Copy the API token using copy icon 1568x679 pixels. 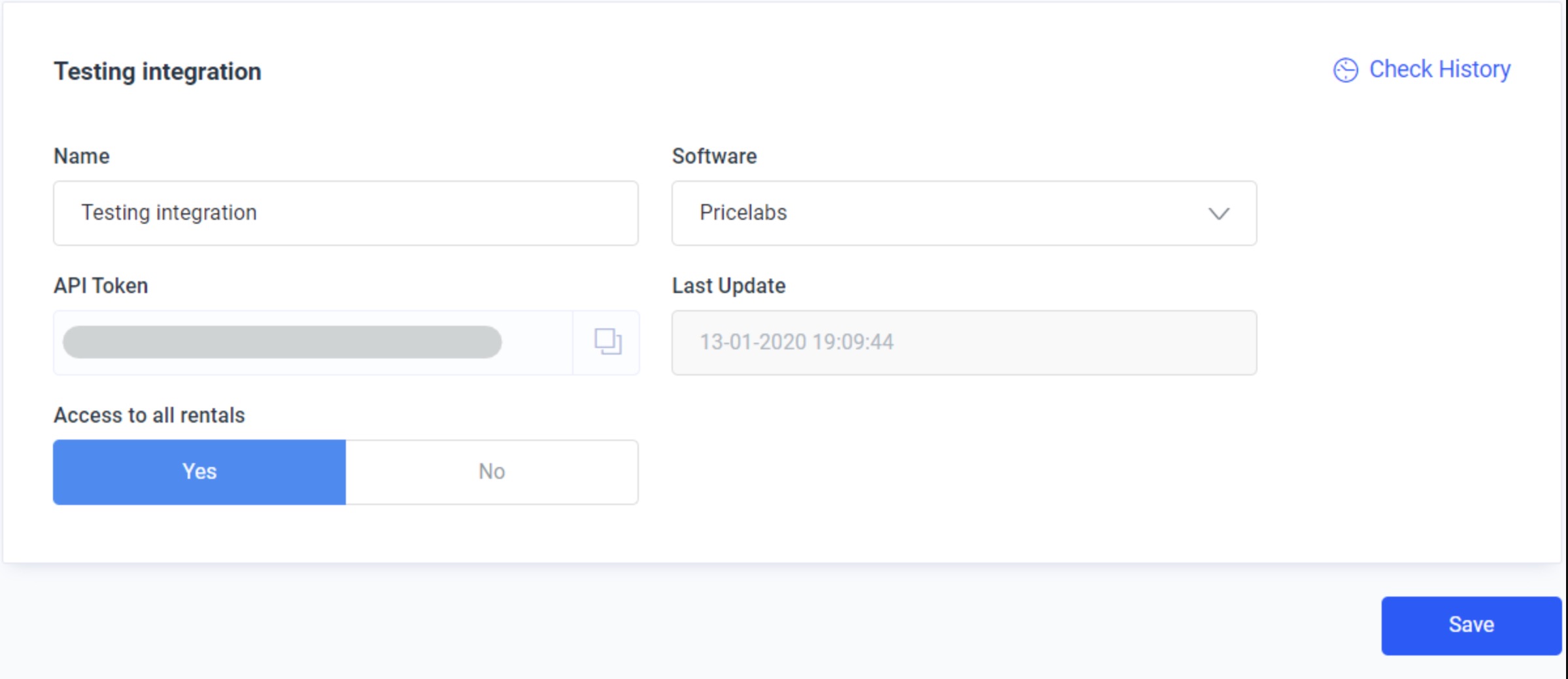[x=607, y=342]
